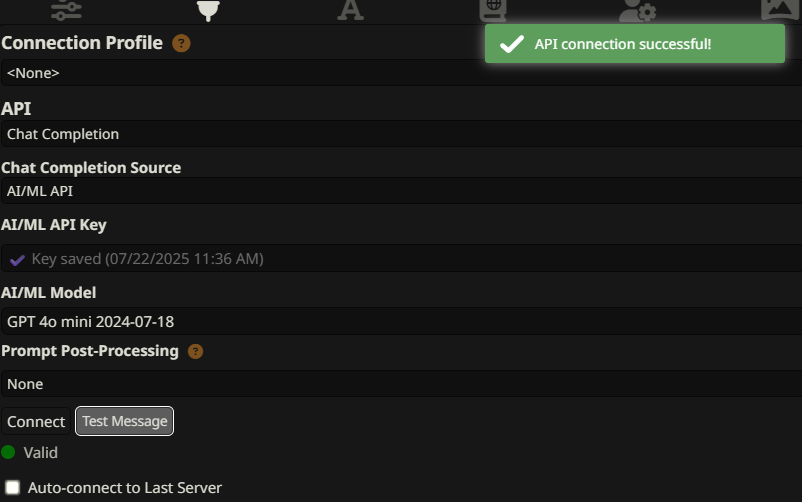Click help icon beside Prompt Post-Processing
The image size is (802, 502).
(195, 351)
